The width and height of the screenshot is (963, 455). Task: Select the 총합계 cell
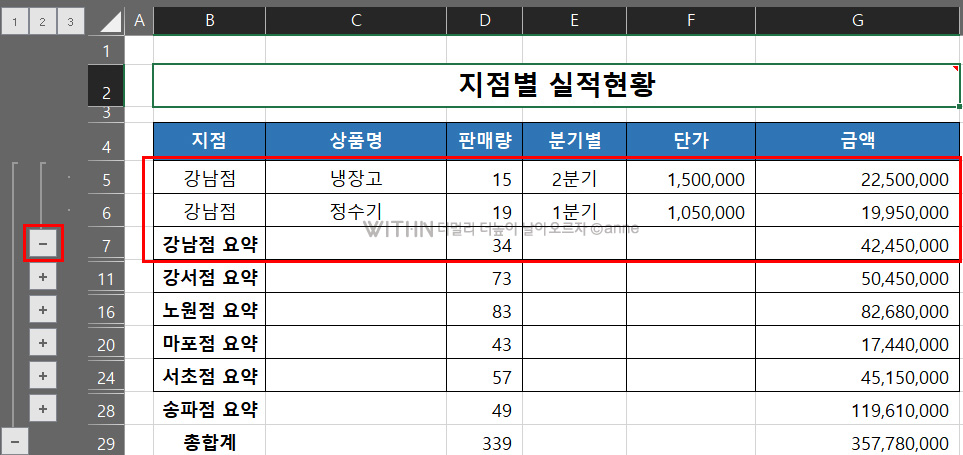(x=209, y=441)
